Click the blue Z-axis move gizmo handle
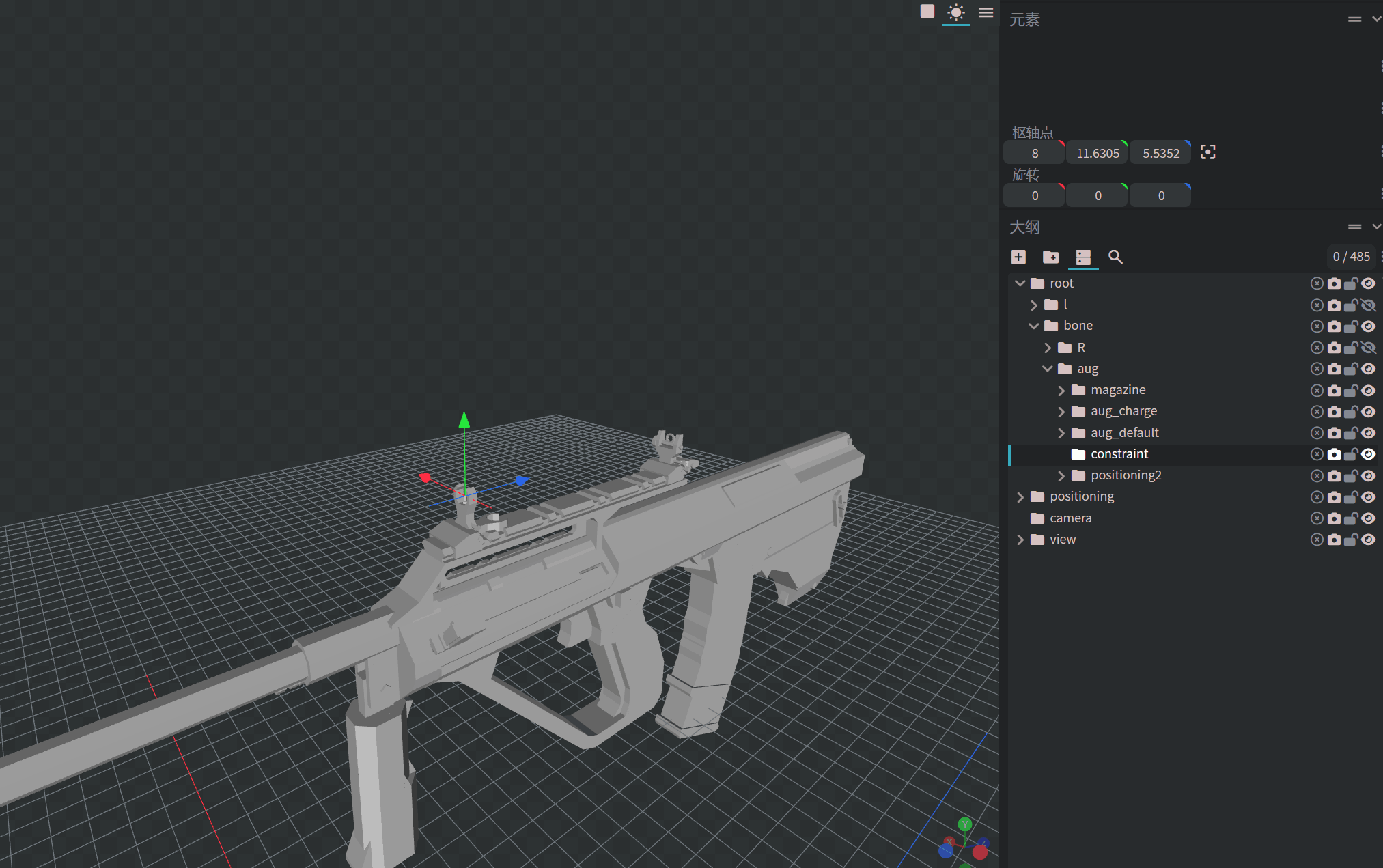1383x868 pixels. click(x=522, y=481)
